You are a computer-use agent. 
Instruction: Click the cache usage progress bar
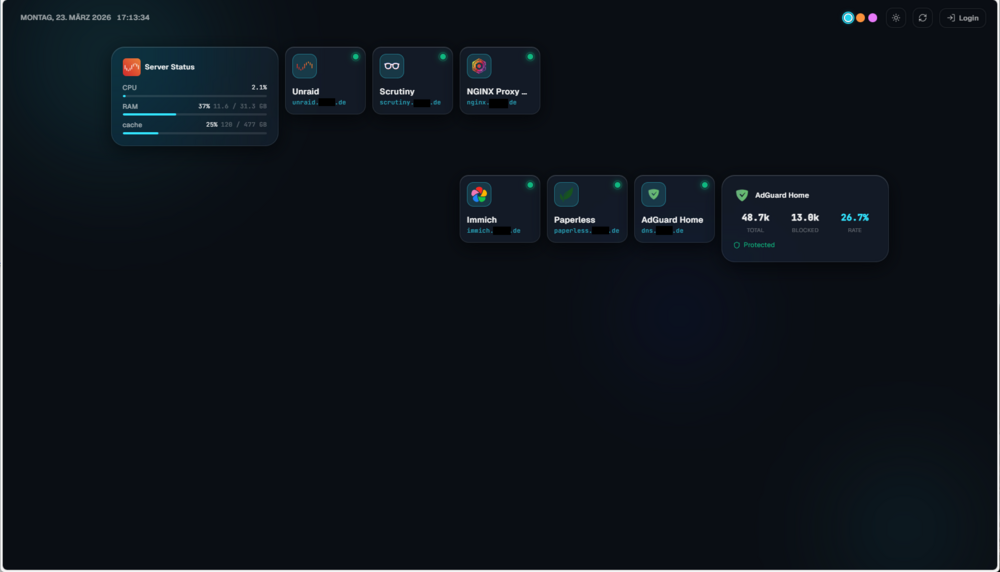click(x=195, y=133)
